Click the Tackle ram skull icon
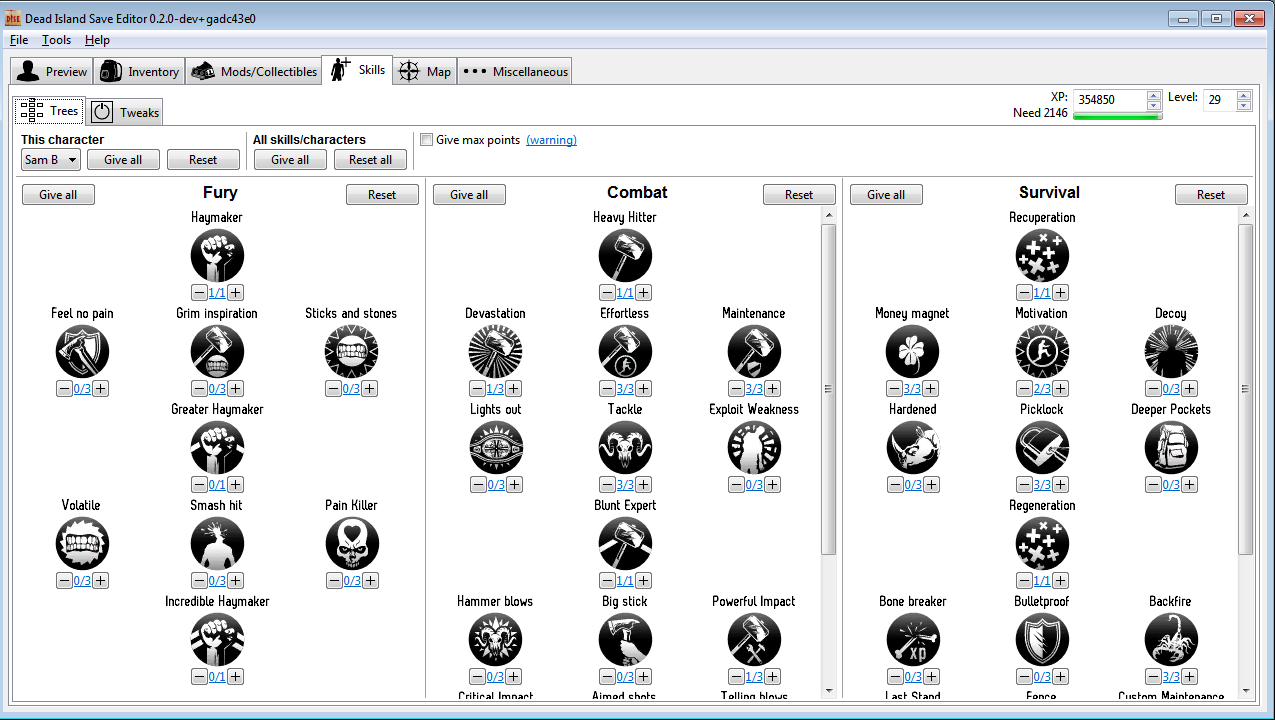 pos(625,447)
